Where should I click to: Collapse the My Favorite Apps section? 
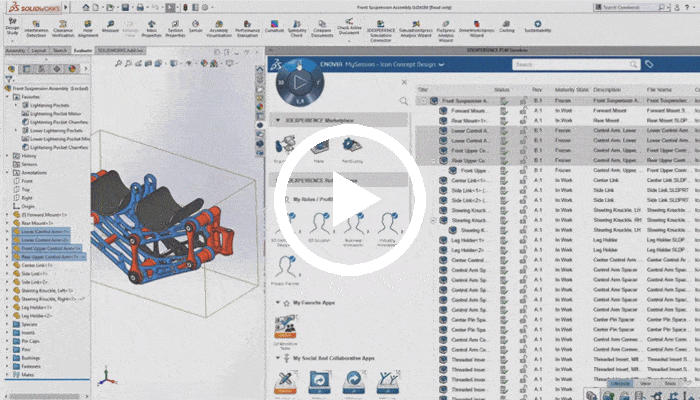click(x=278, y=303)
